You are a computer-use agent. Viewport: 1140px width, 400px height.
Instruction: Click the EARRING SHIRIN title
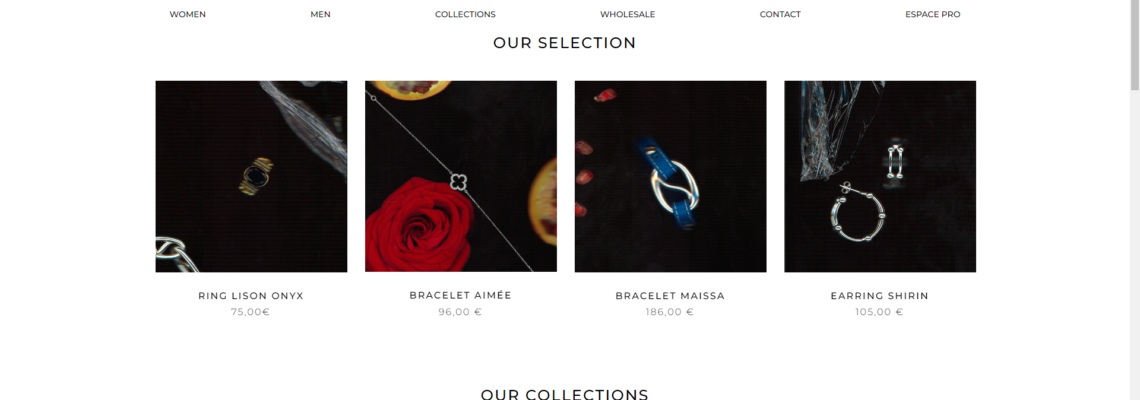(x=880, y=296)
